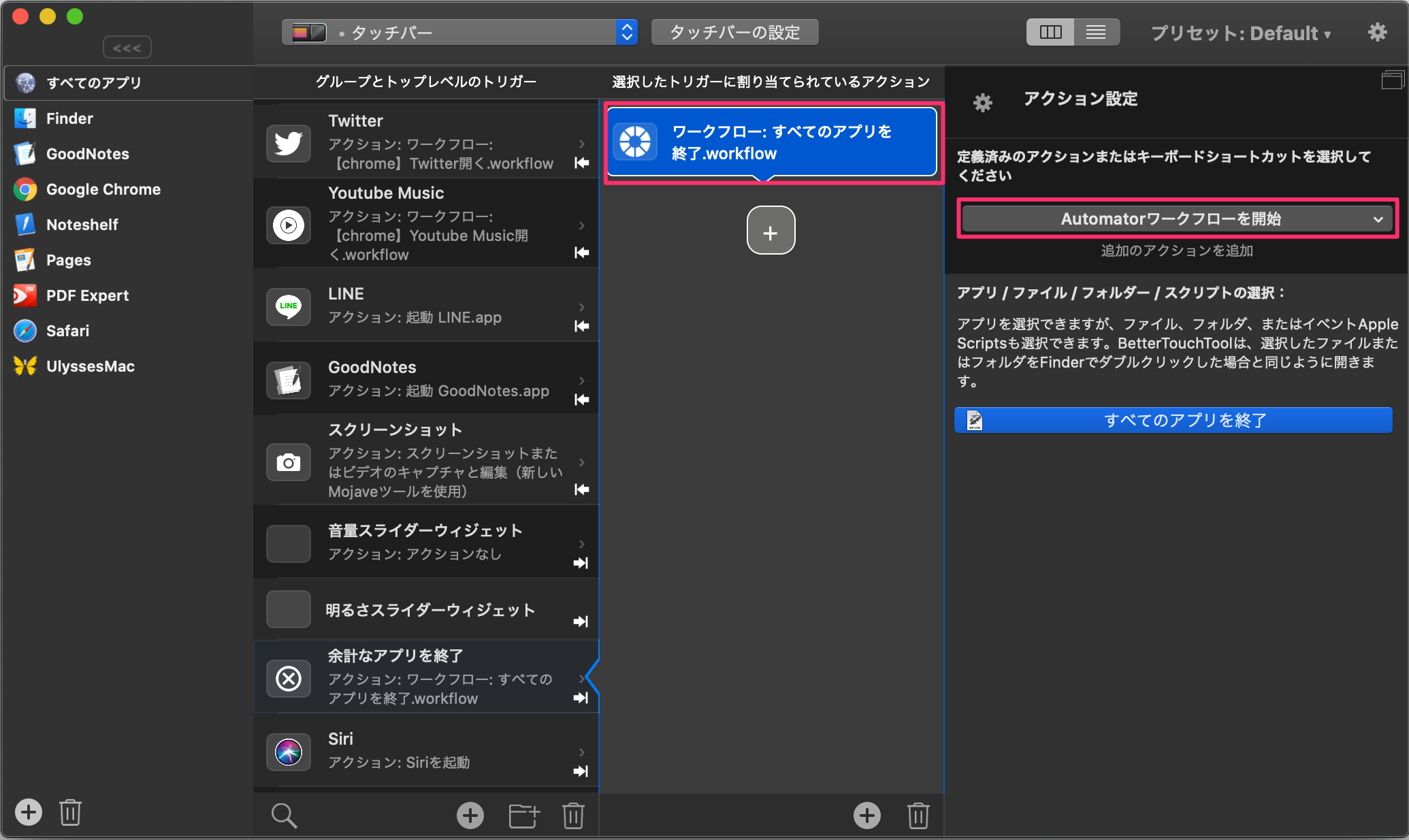Switch to list view layout
Screen dimensions: 1409x840
click(1096, 32)
